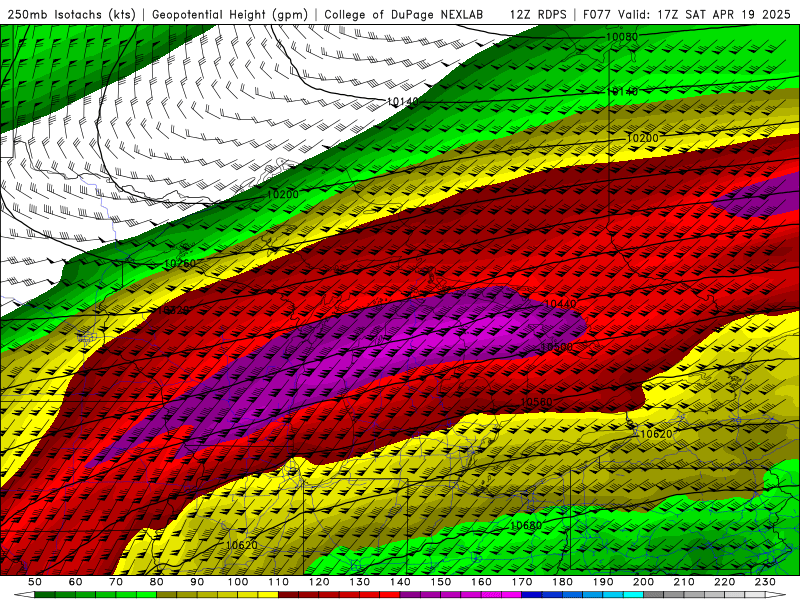The width and height of the screenshot is (800, 600).
Task: Click the colorbar tick label 140
Action: click(x=400, y=582)
